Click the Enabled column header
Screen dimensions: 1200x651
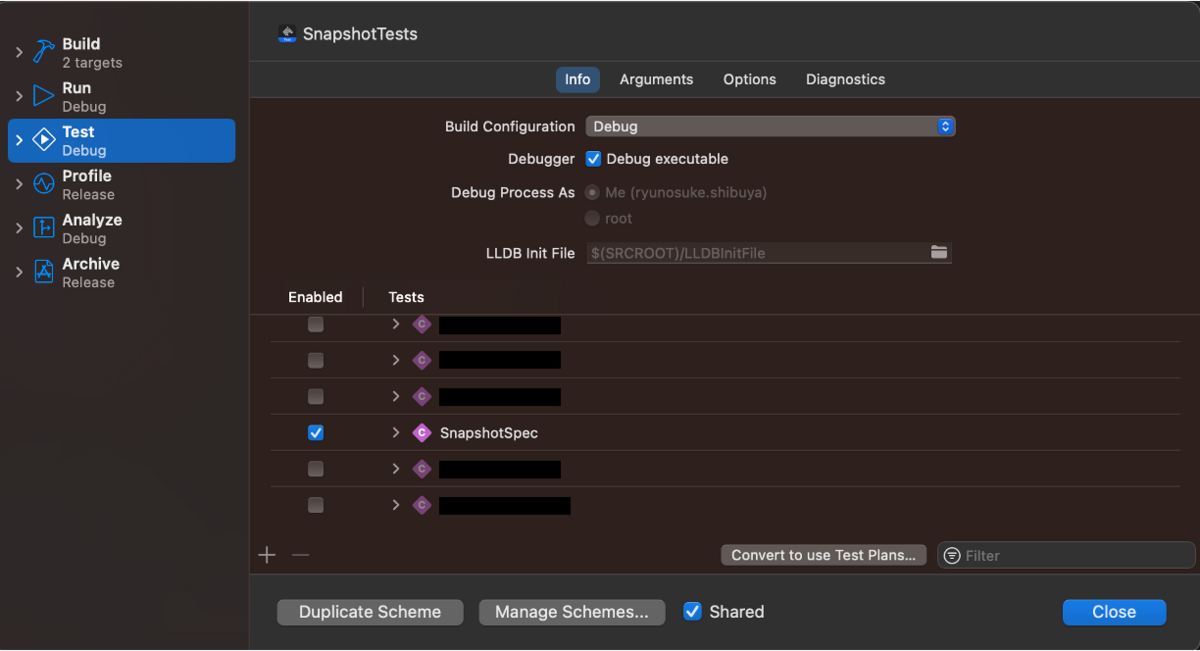point(315,297)
